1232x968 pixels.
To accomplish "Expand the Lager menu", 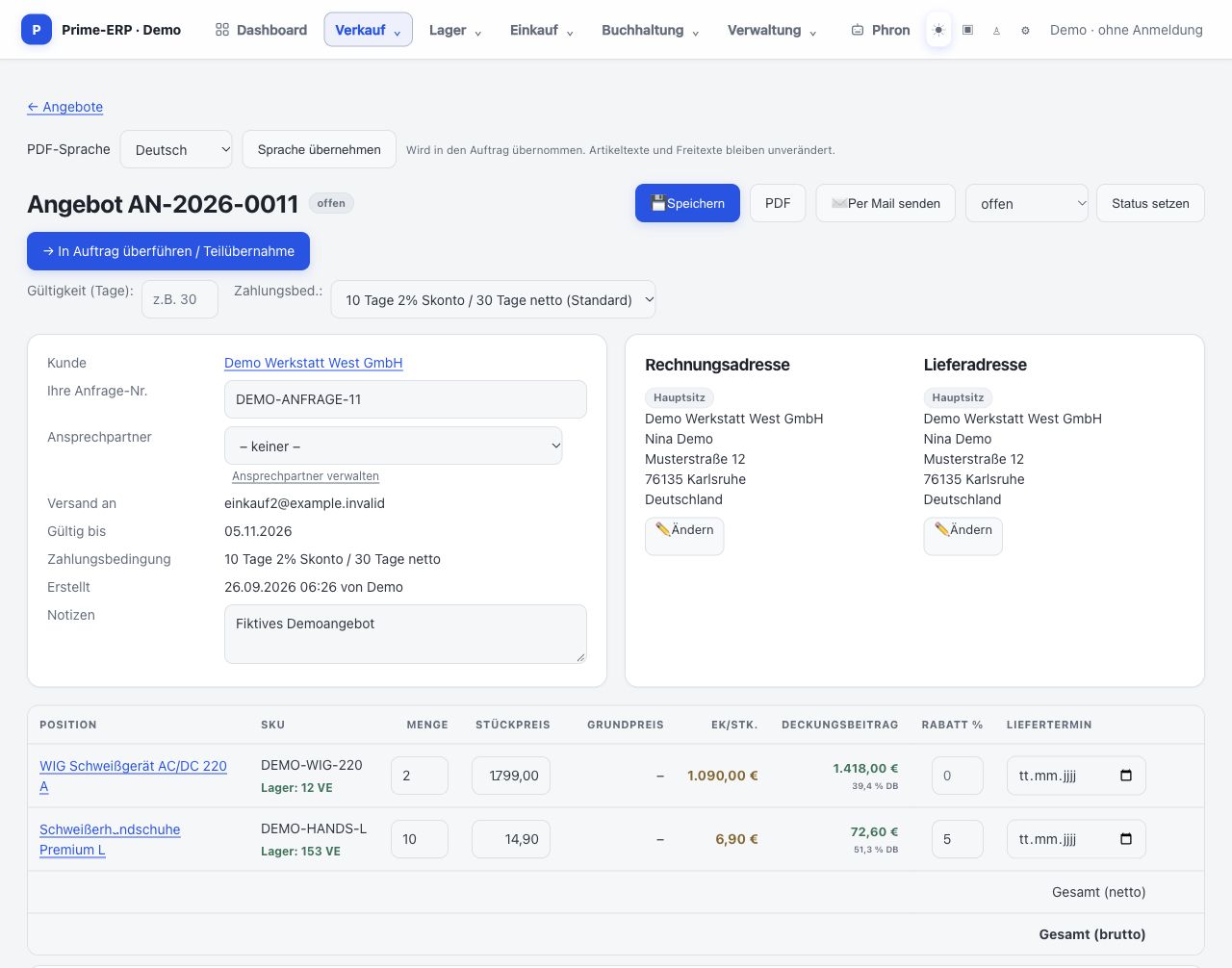I will [455, 30].
